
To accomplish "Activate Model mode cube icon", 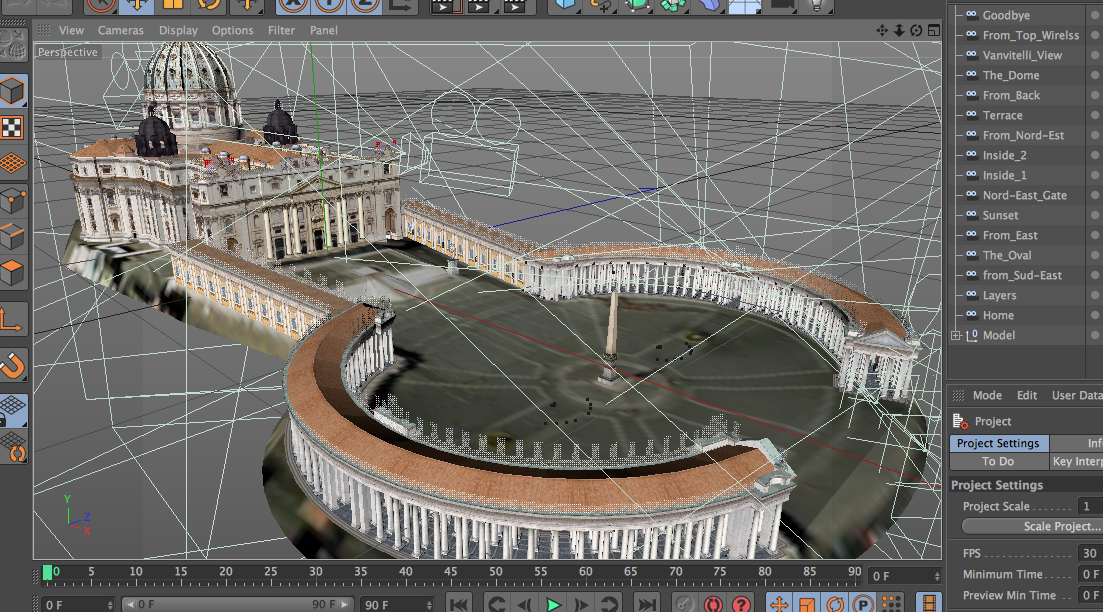I will point(13,91).
